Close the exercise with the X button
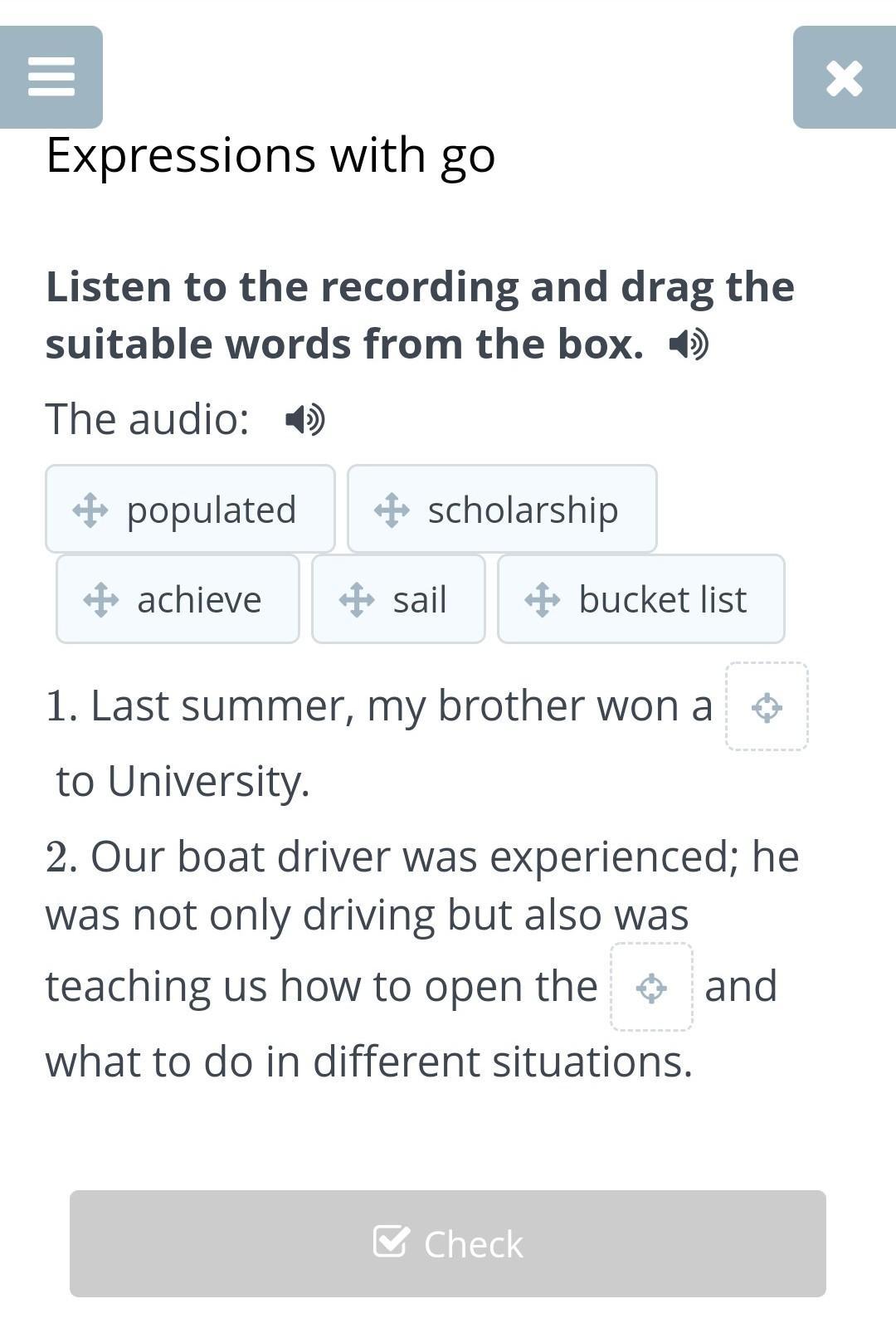This screenshot has height=1323, width=896. tap(844, 78)
